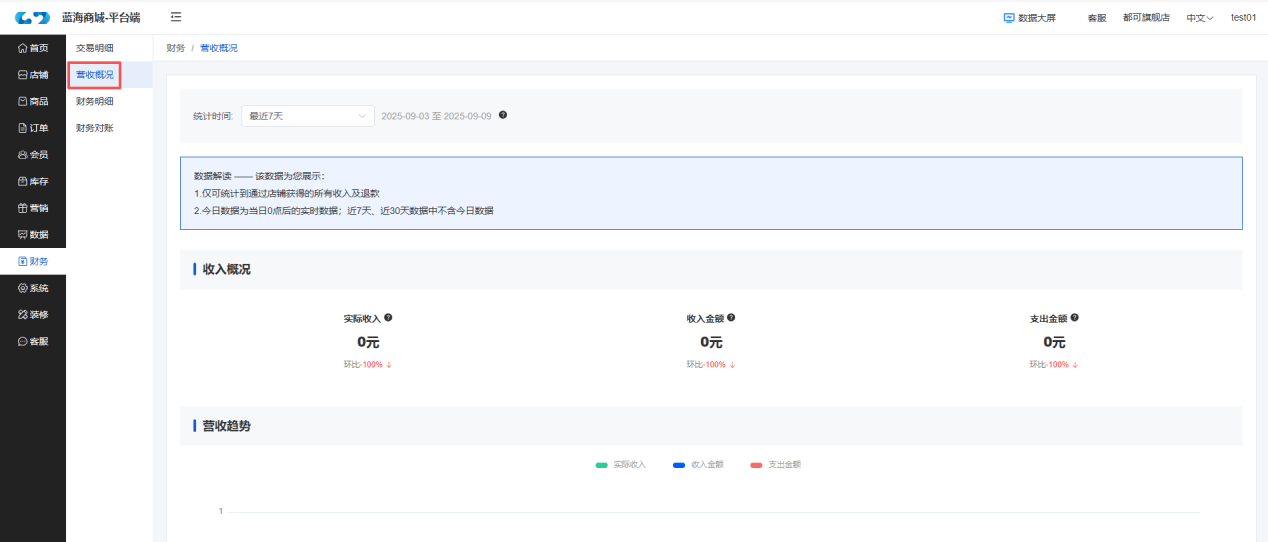This screenshot has width=1268, height=542.
Task: Click the 蓝海商城 logo icon
Action: (x=32, y=18)
